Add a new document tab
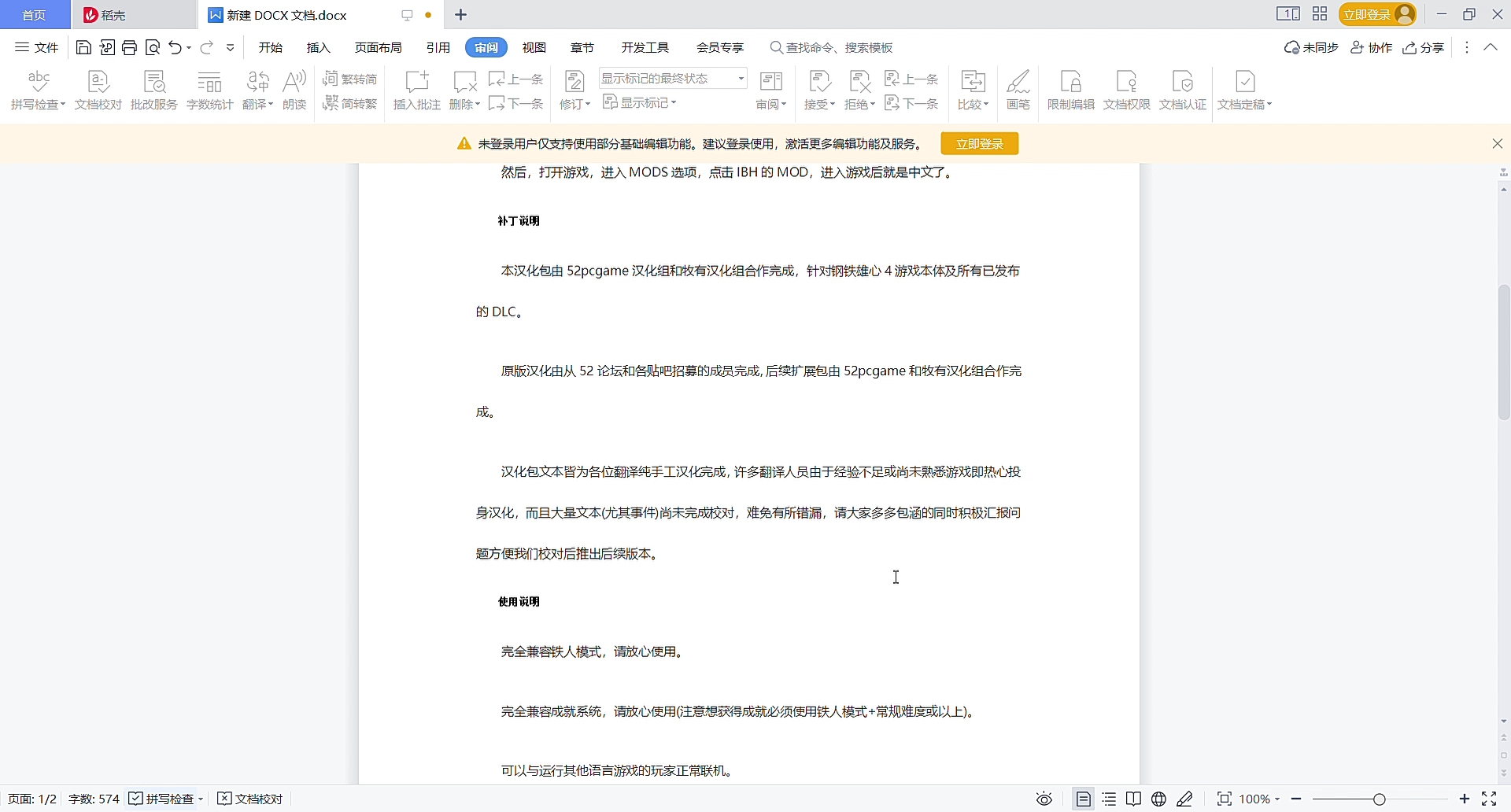This screenshot has width=1511, height=812. (461, 15)
